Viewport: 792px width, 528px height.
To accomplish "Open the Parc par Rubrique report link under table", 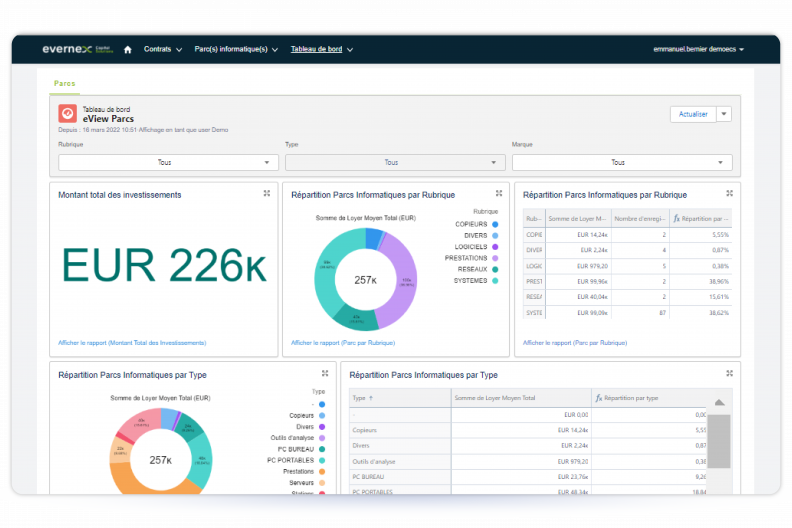I will (575, 343).
